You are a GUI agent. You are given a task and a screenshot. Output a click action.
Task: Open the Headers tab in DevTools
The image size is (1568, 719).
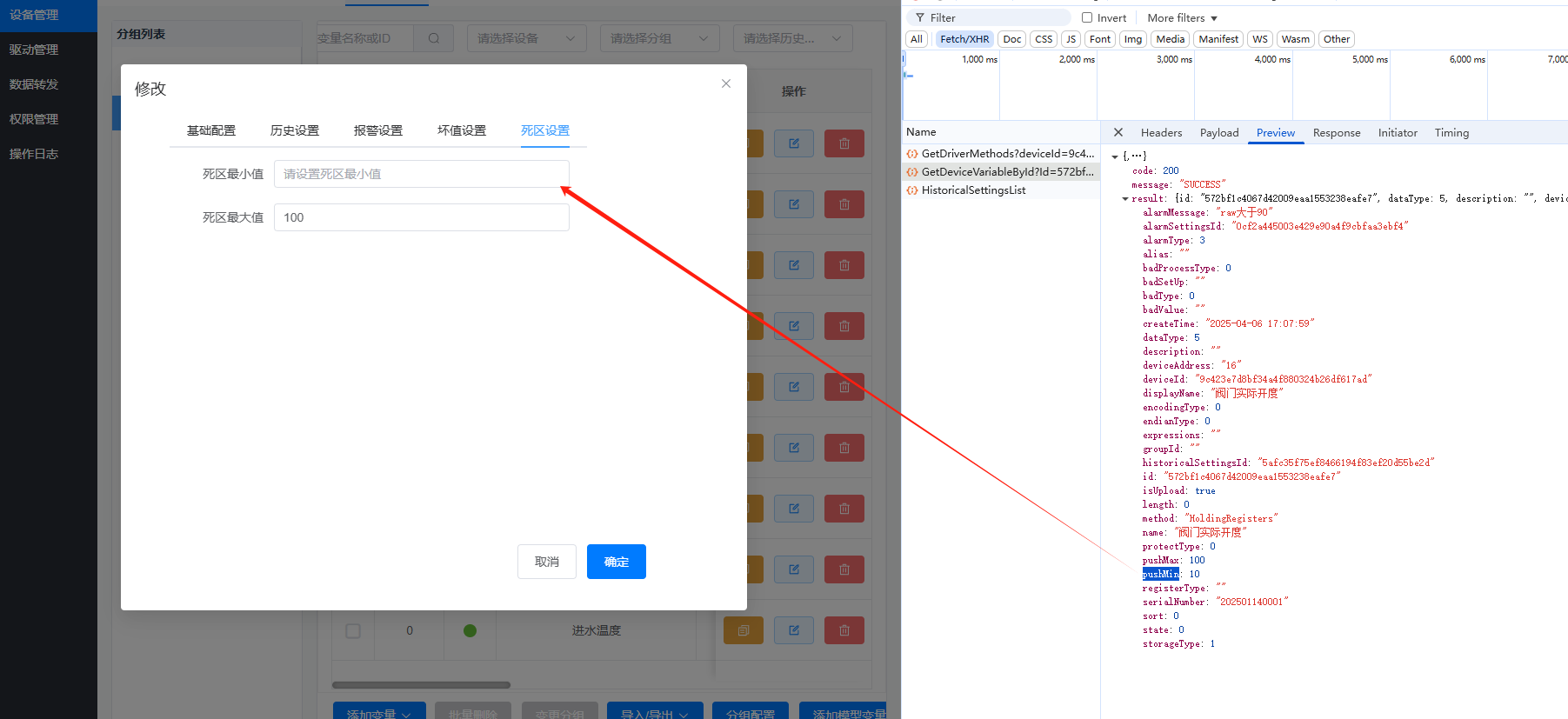pos(1161,132)
